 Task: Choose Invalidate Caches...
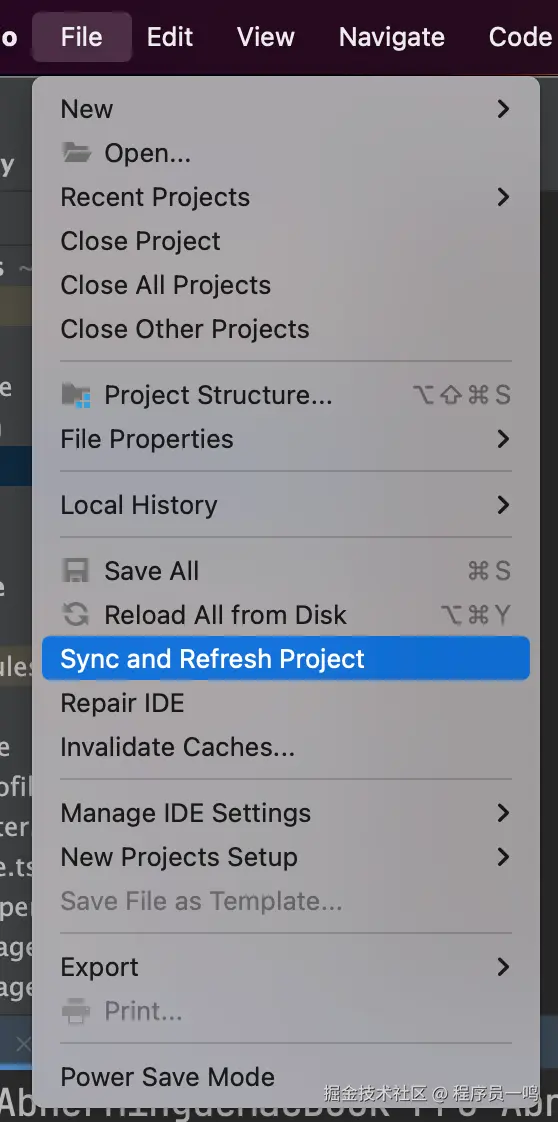tap(286, 747)
